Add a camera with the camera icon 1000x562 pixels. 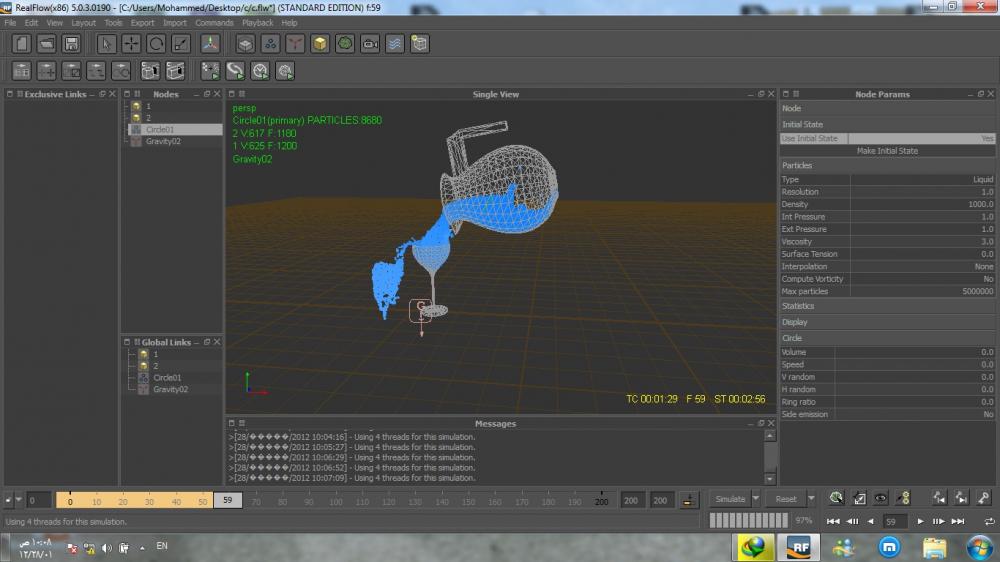[370, 44]
